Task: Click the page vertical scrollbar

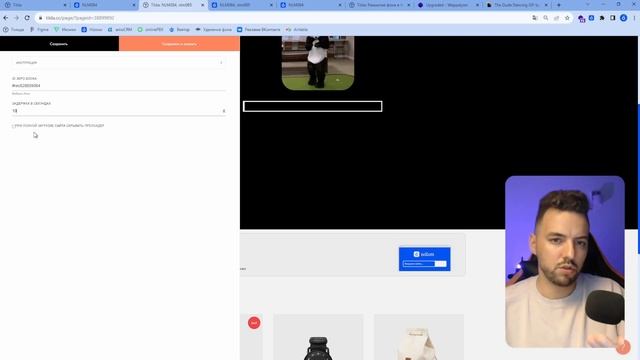Action: click(x=638, y=179)
